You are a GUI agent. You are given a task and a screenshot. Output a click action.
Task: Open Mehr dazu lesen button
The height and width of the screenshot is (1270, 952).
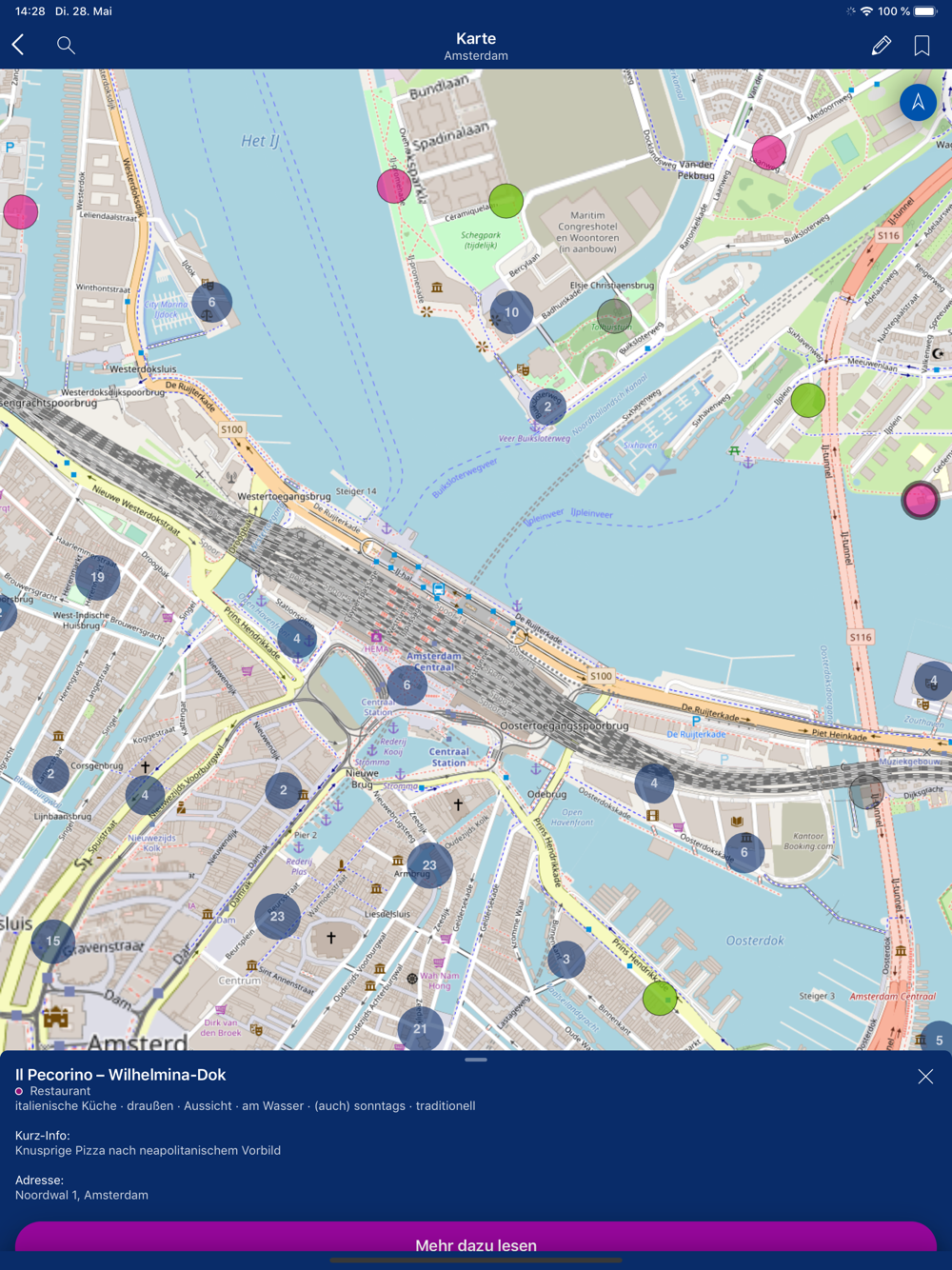click(x=476, y=1244)
